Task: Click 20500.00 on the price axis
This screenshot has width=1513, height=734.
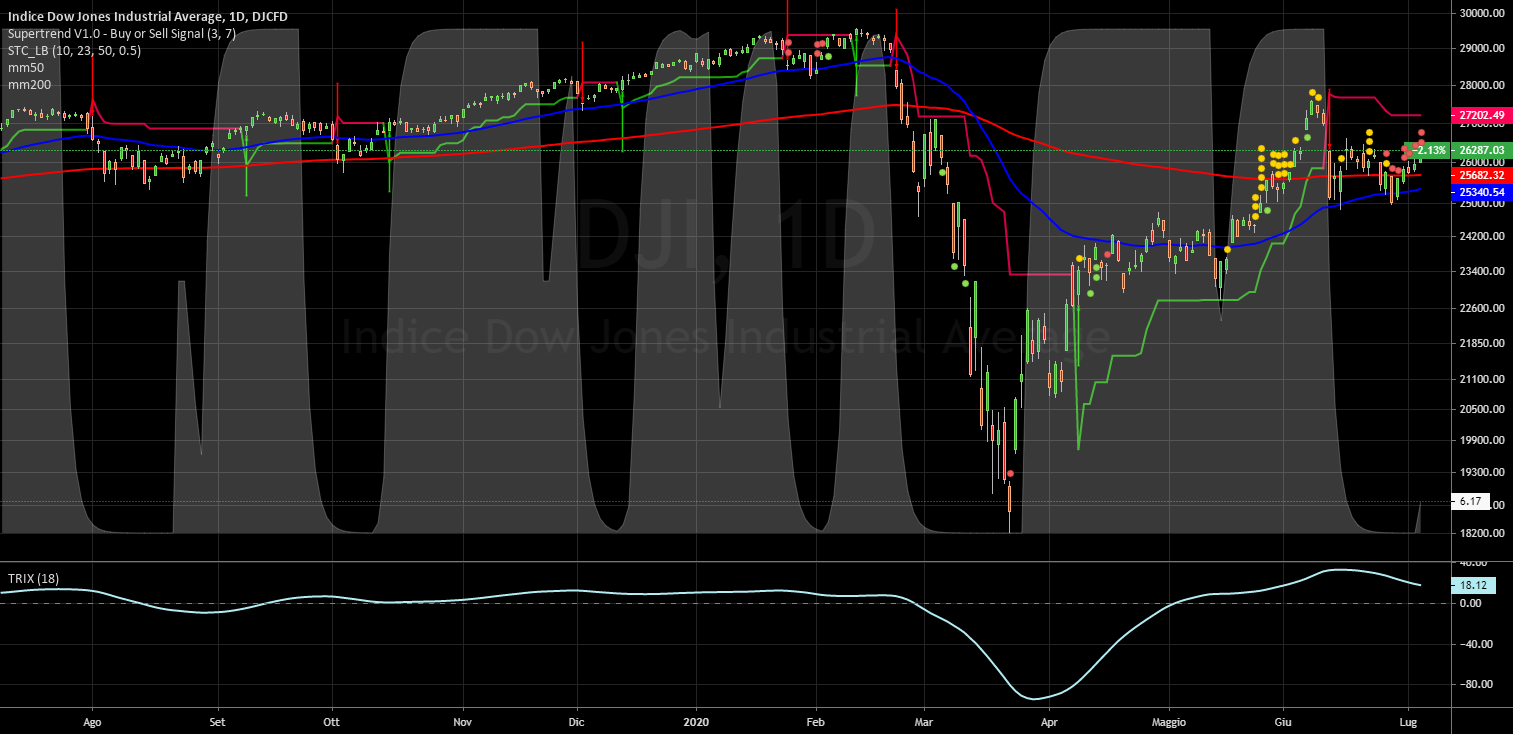Action: (x=1481, y=409)
